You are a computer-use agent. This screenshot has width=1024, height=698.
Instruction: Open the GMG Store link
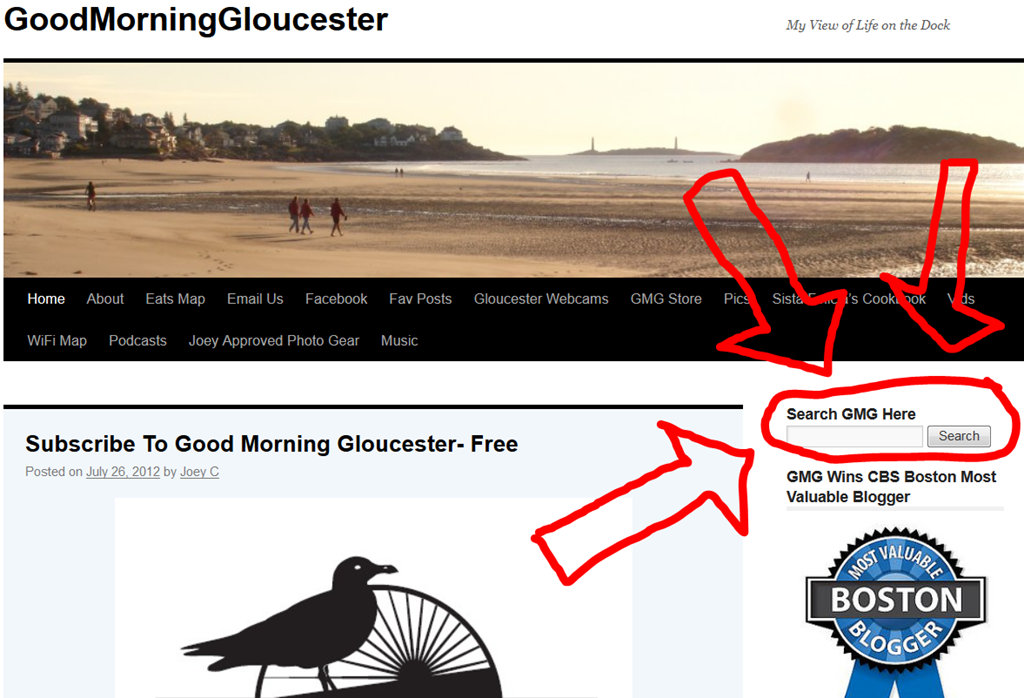tap(666, 299)
